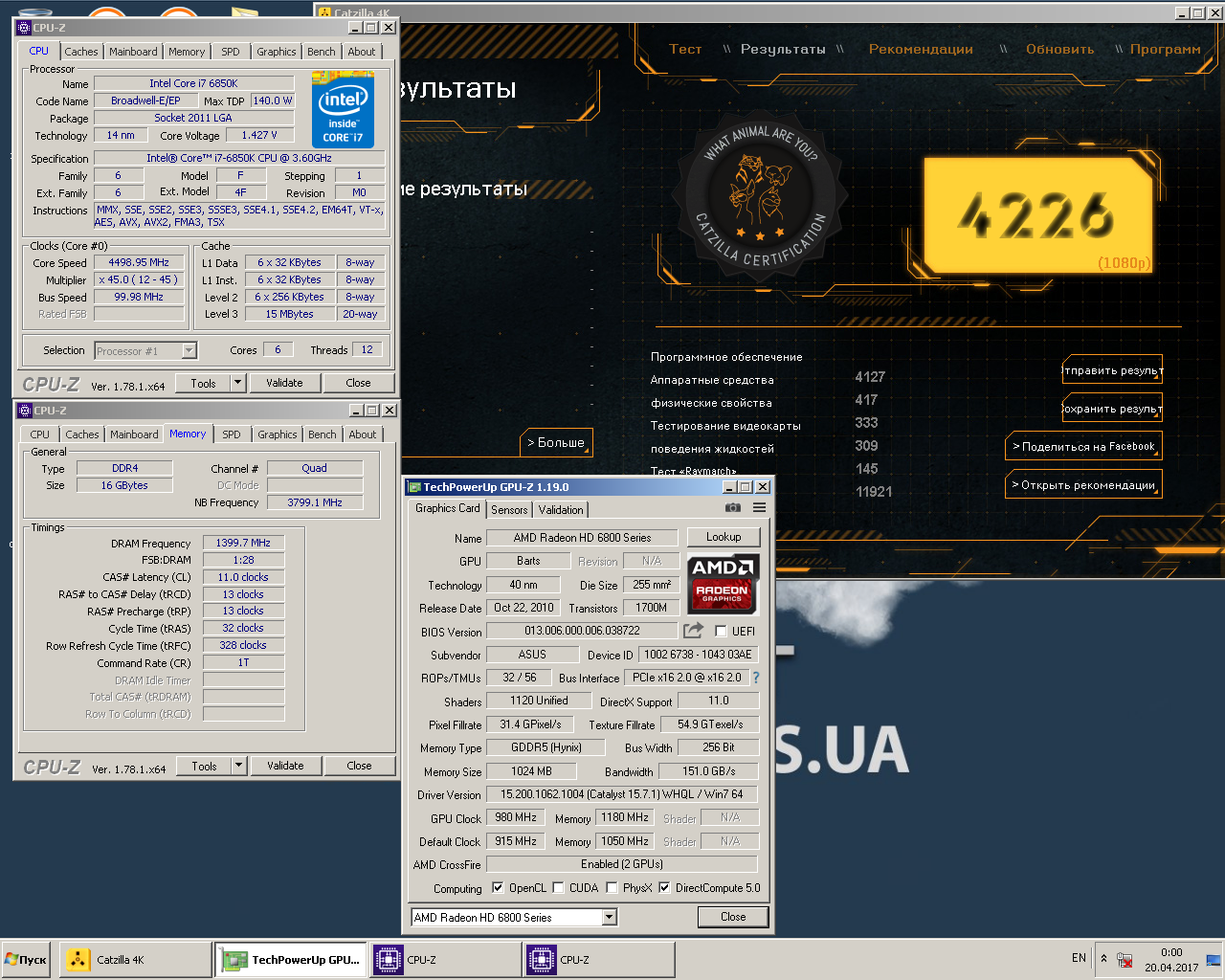The image size is (1225, 980).
Task: Expand Tools arrow in top CPU-Z window
Action: [x=237, y=383]
